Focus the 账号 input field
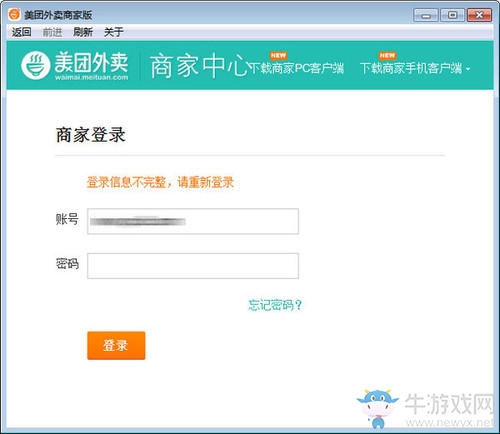The height and width of the screenshot is (434, 500). pos(193,221)
